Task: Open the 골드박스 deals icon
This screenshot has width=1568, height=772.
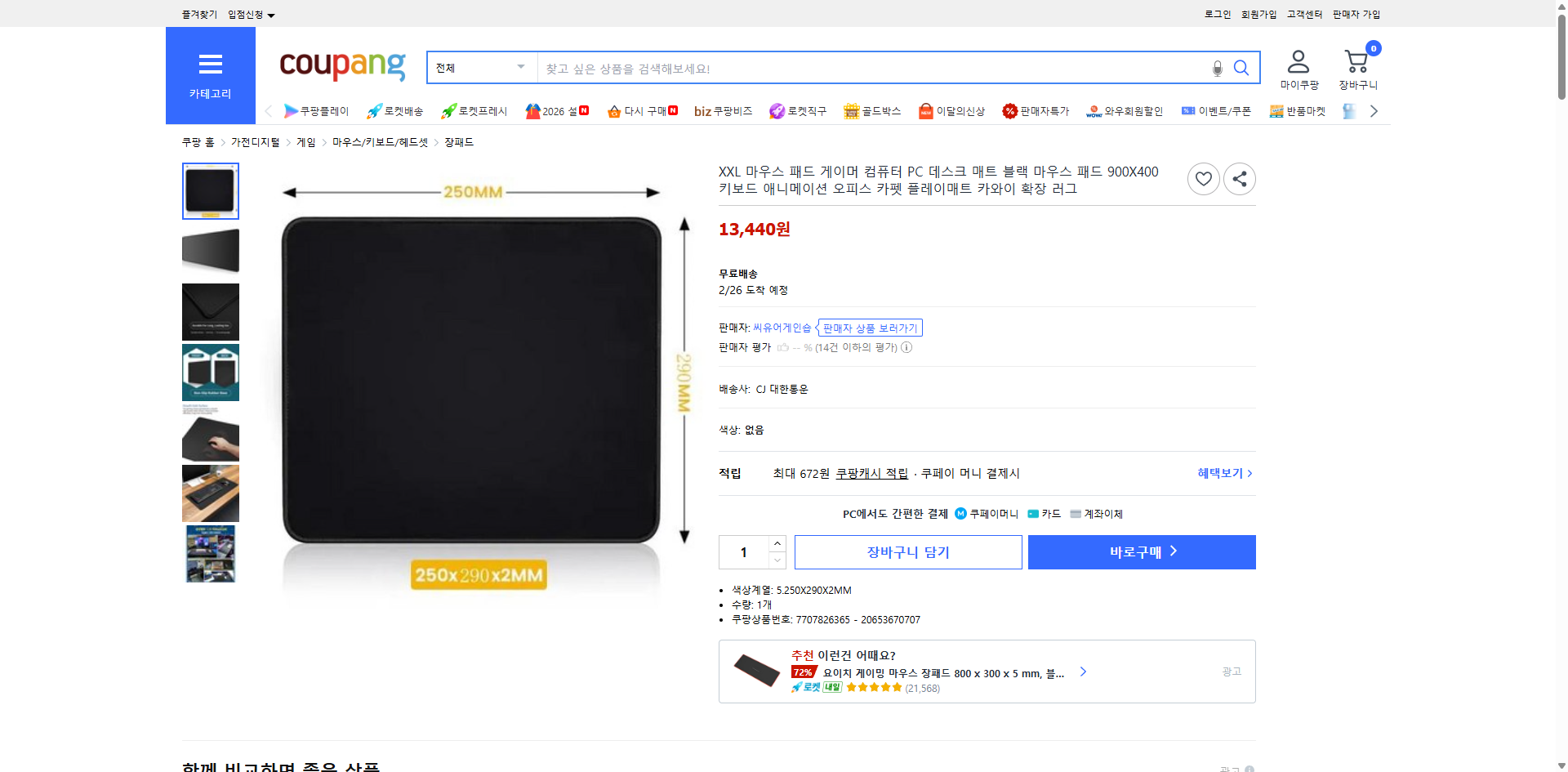Action: point(850,110)
